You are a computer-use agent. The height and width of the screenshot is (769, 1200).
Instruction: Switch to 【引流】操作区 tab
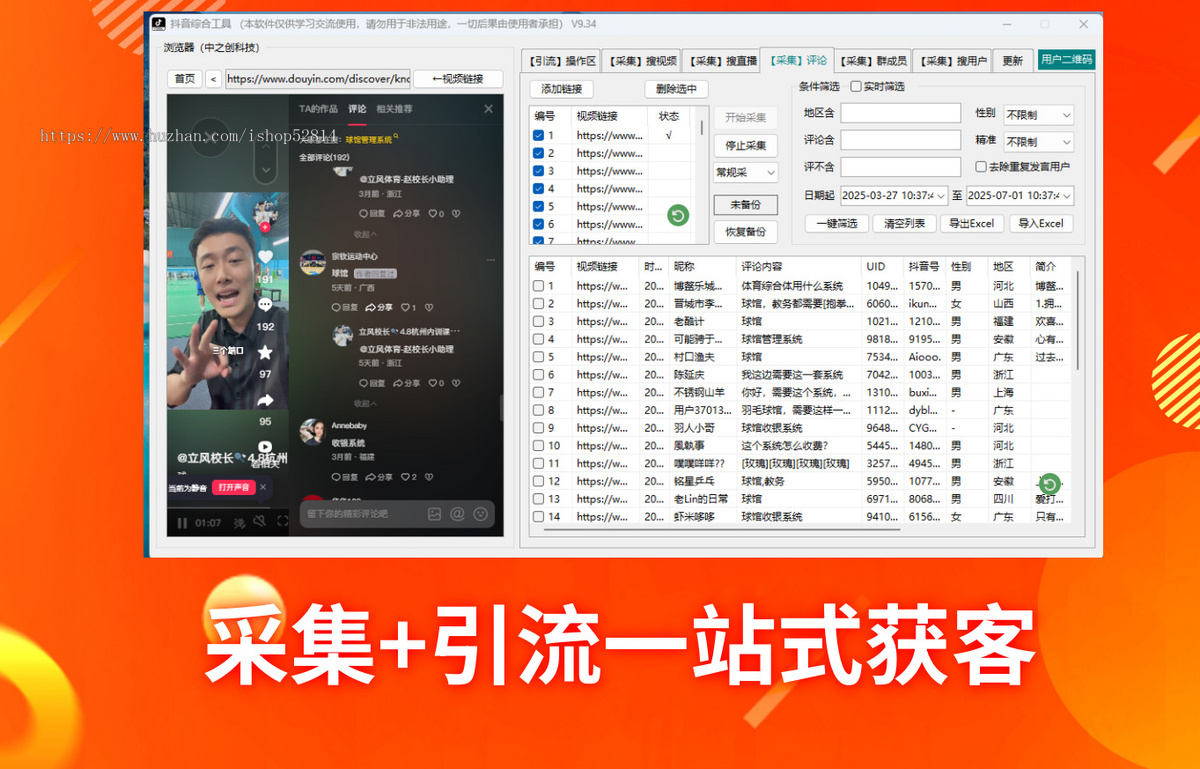click(563, 61)
